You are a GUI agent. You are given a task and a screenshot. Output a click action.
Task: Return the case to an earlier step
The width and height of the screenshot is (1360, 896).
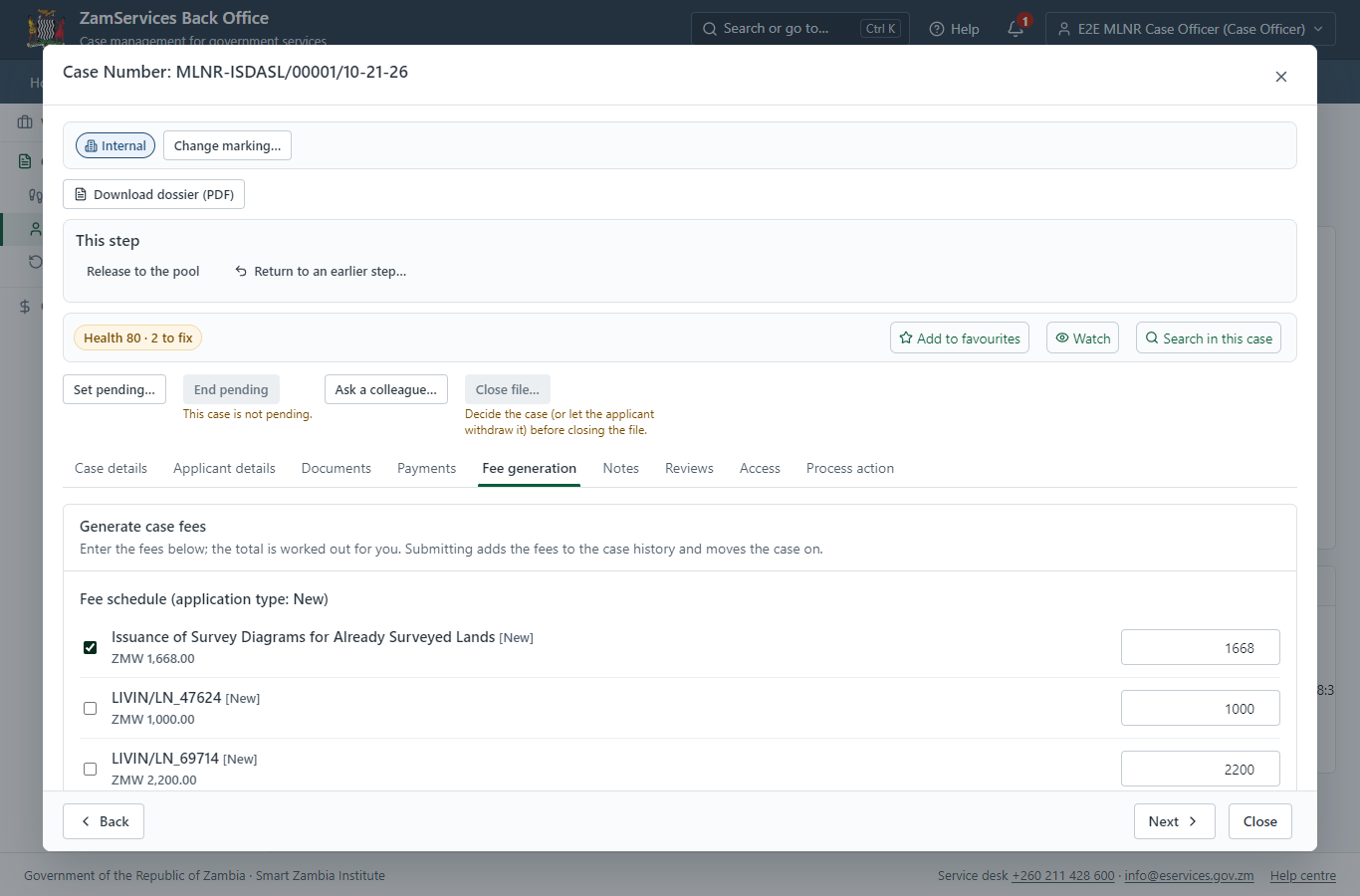pyautogui.click(x=321, y=271)
